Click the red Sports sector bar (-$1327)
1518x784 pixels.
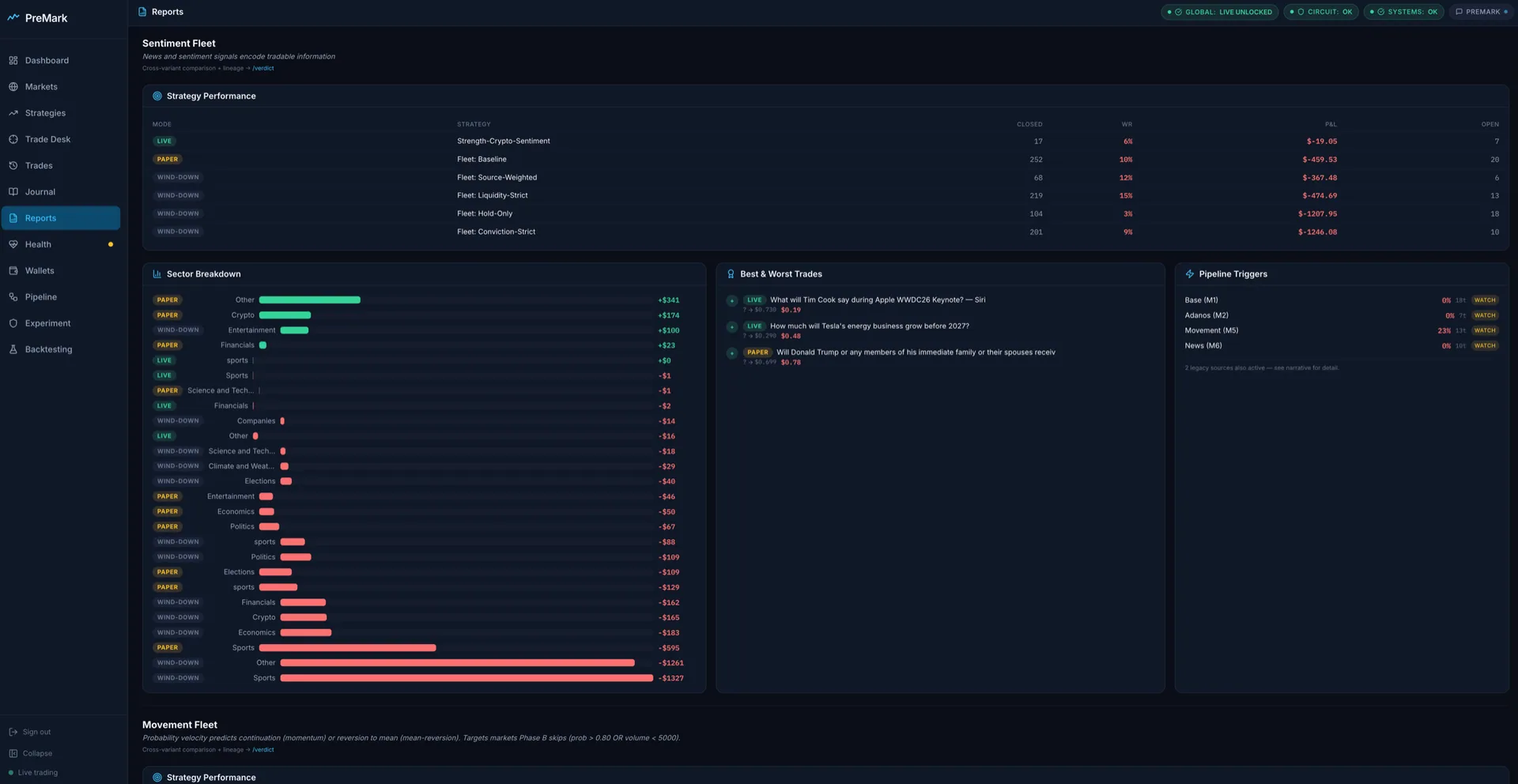pyautogui.click(x=466, y=678)
